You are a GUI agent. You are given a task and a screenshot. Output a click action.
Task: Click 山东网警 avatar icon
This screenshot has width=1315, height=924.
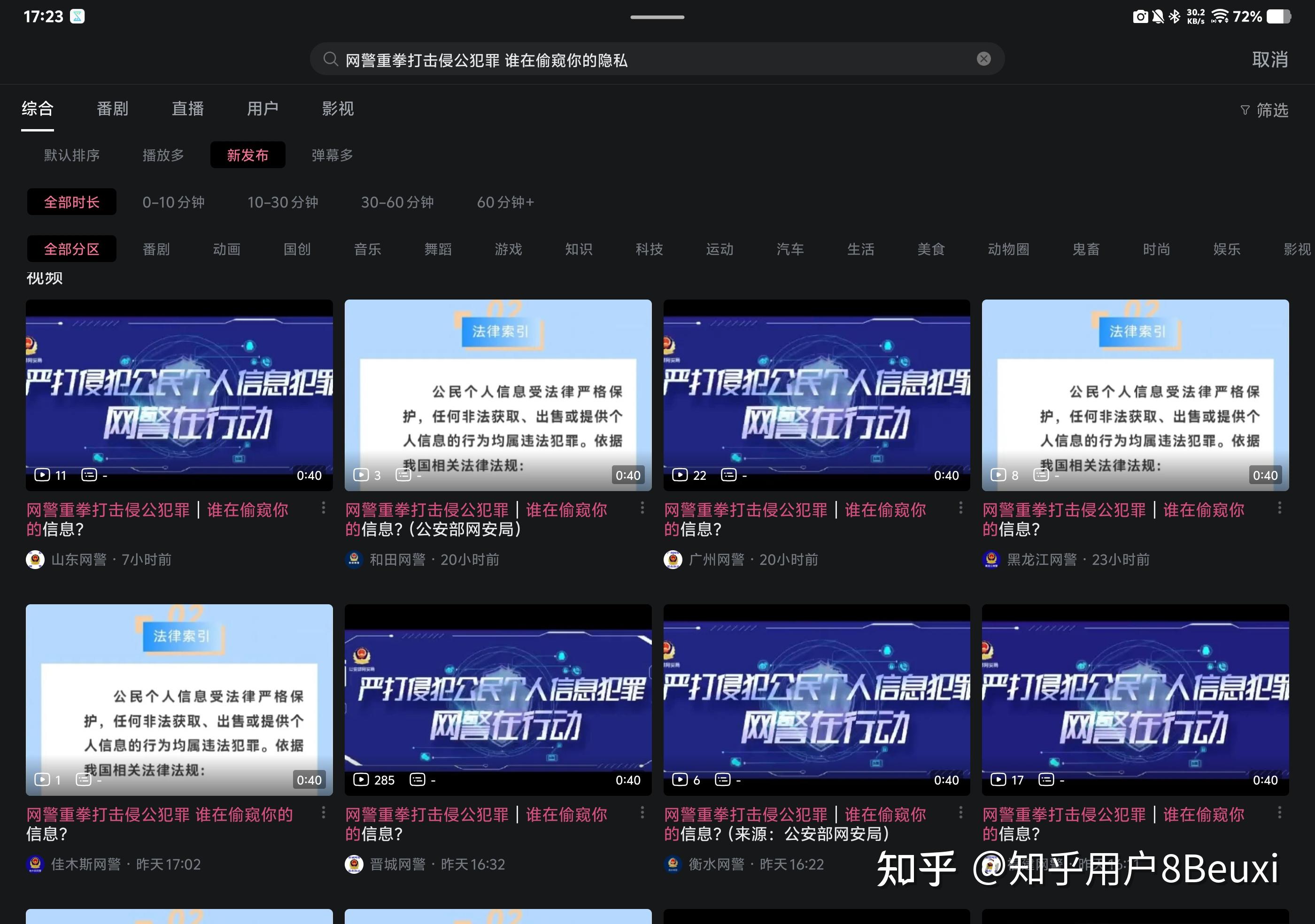coord(36,559)
